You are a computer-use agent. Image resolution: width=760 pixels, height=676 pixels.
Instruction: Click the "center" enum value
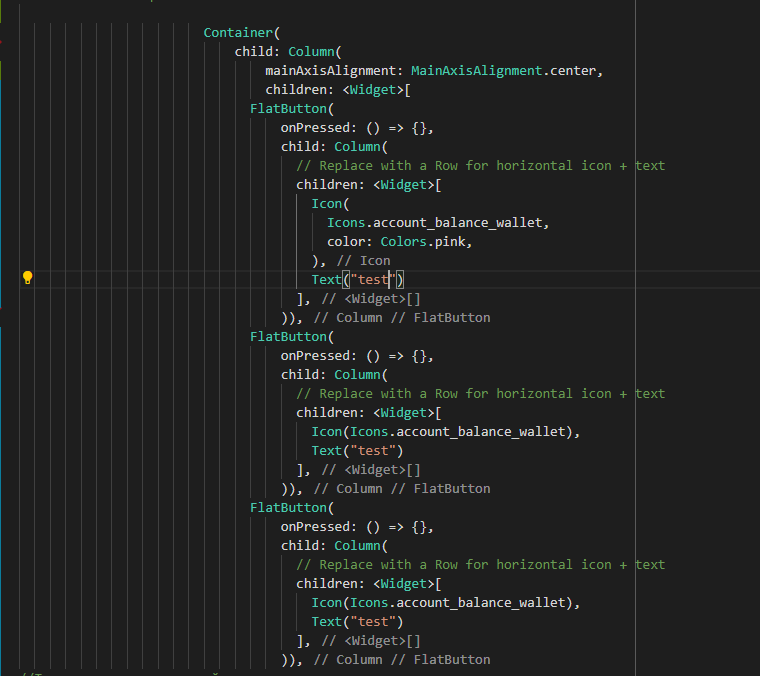(x=573, y=71)
